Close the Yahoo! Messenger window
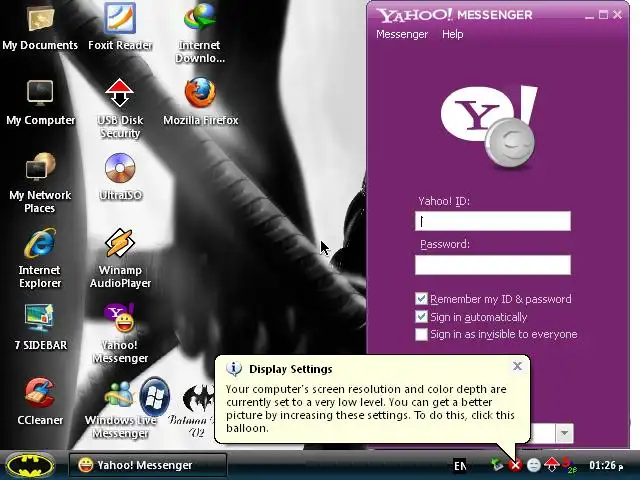Screen dimensions: 640x480 pos(618,15)
